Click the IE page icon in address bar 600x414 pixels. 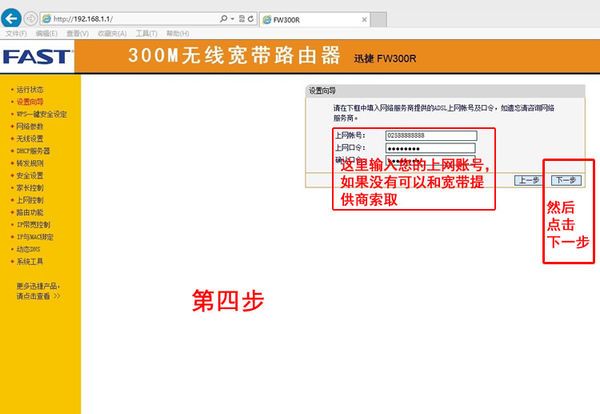[x=47, y=19]
